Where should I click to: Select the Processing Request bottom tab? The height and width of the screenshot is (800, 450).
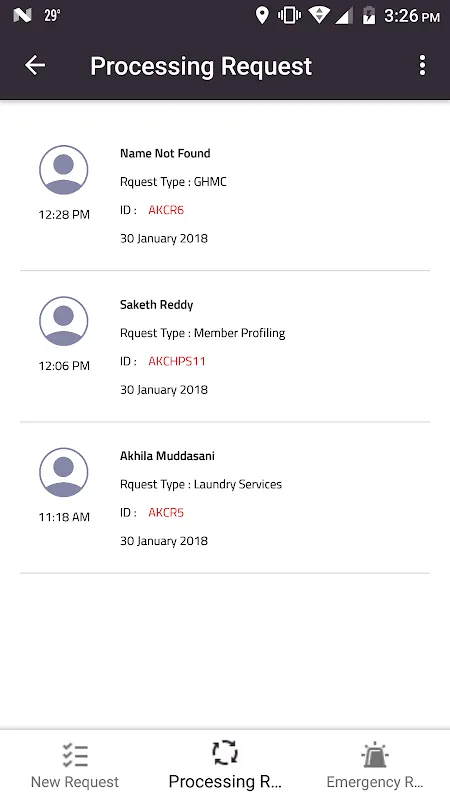click(x=225, y=765)
